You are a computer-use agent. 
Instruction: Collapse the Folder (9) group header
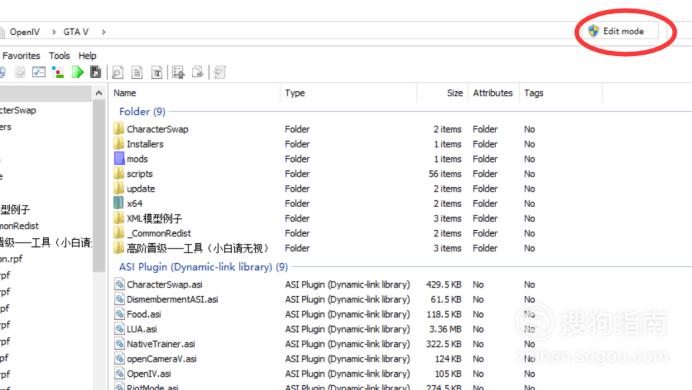click(x=142, y=112)
